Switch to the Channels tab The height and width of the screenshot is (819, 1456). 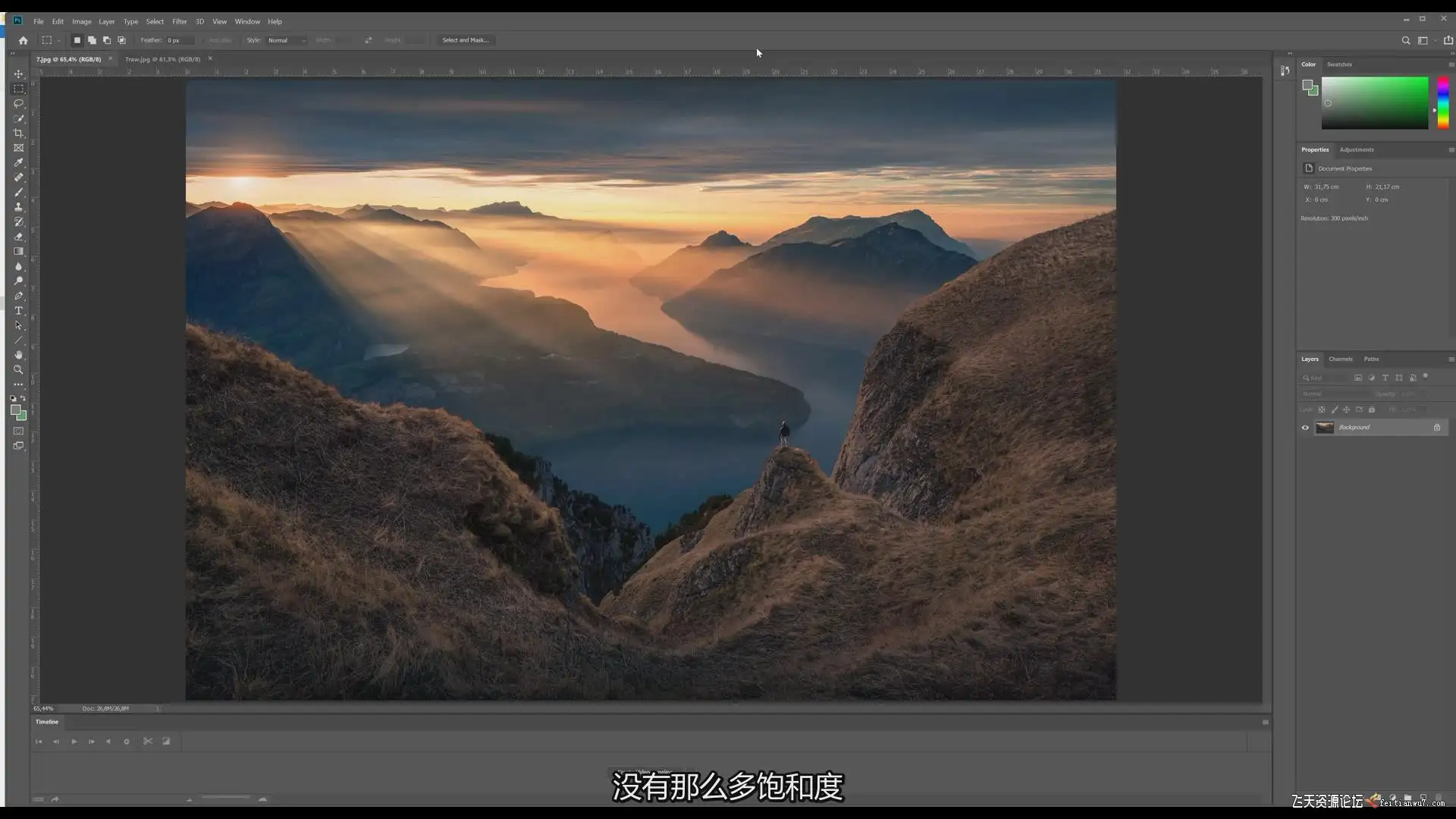[x=1340, y=359]
